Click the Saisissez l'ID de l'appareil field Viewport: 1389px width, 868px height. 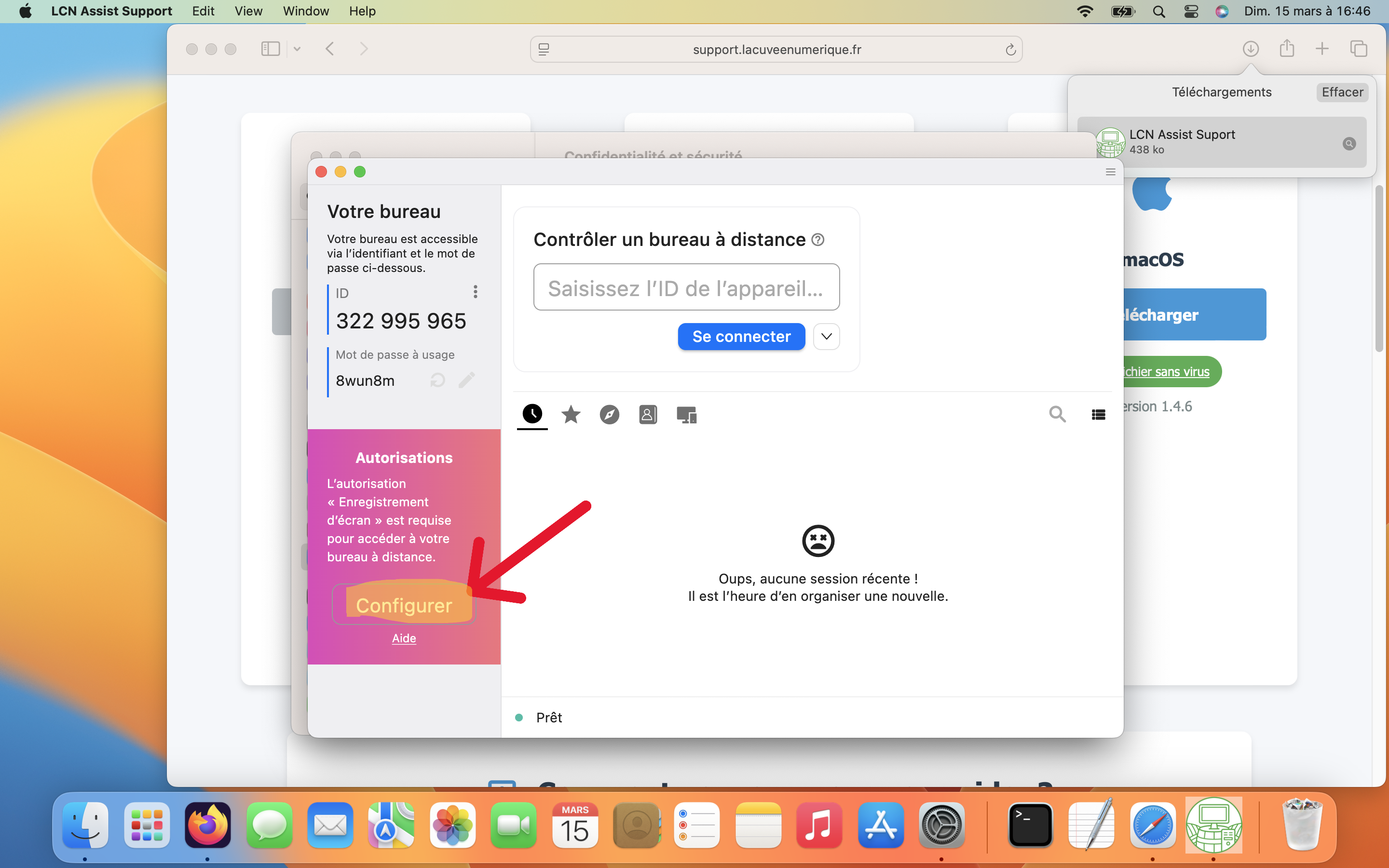(686, 287)
